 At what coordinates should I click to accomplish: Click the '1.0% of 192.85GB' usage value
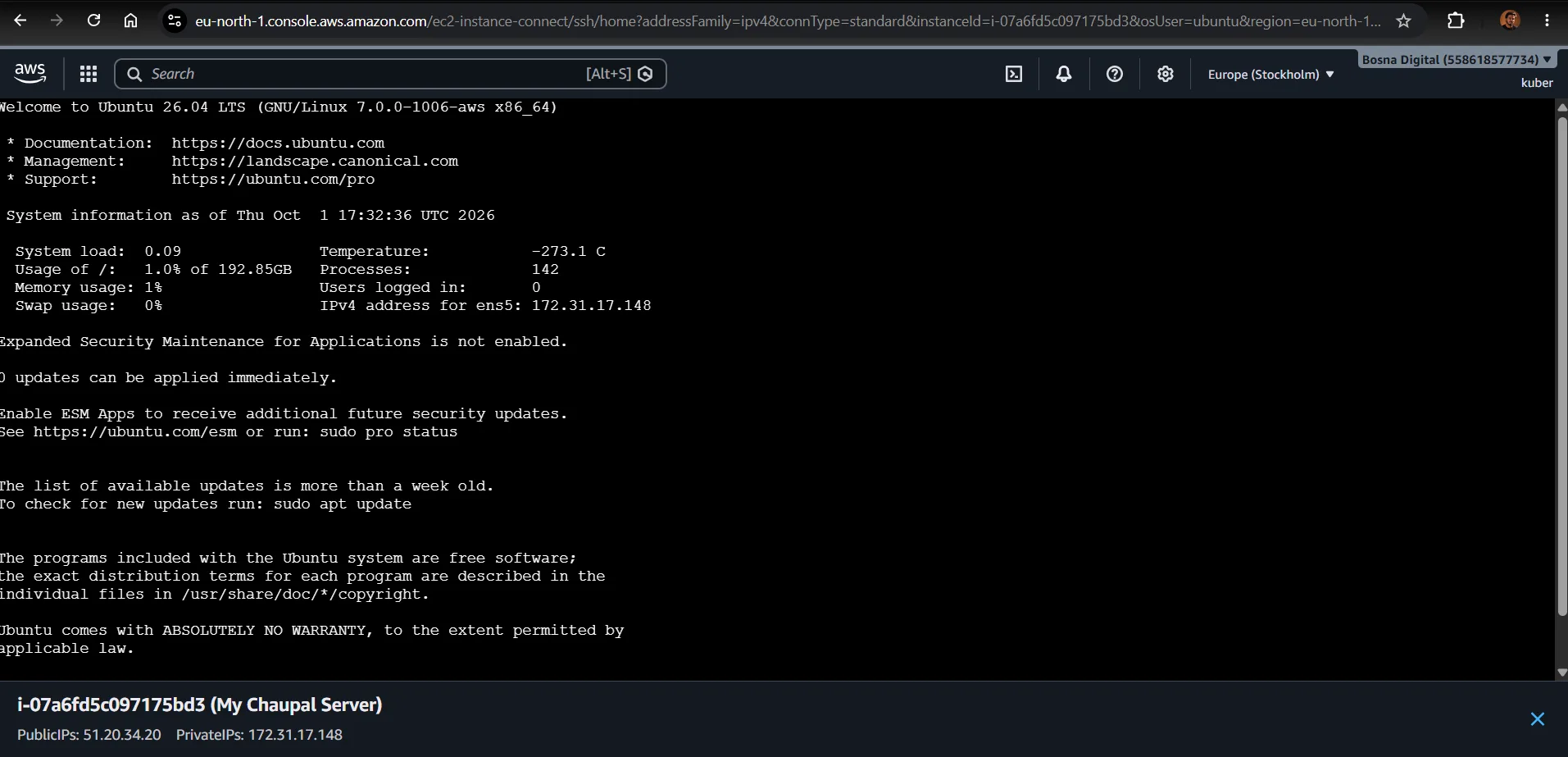click(x=218, y=270)
